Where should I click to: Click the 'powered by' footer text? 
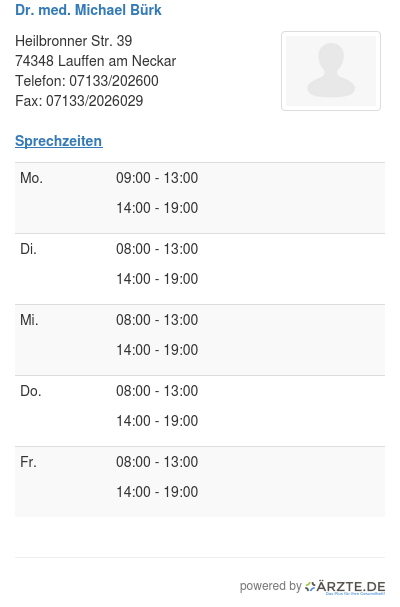coord(270,586)
